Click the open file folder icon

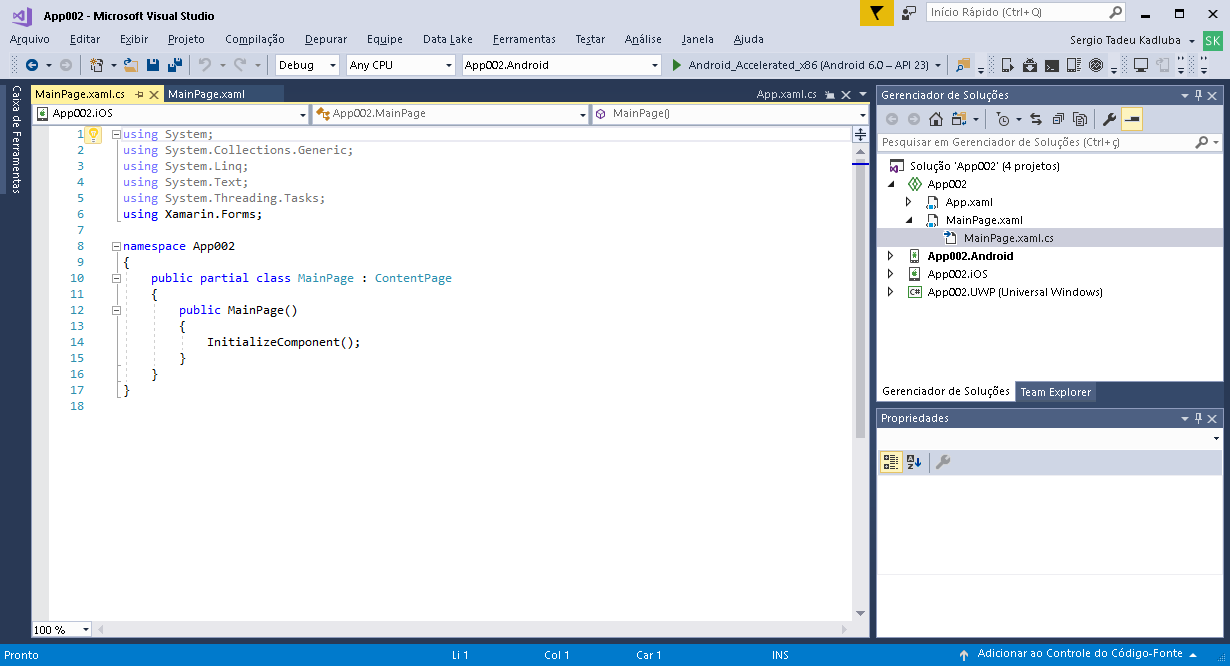pyautogui.click(x=130, y=65)
